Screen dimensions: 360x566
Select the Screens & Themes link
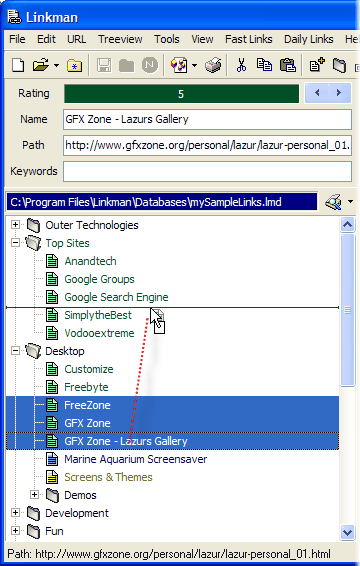click(x=108, y=477)
